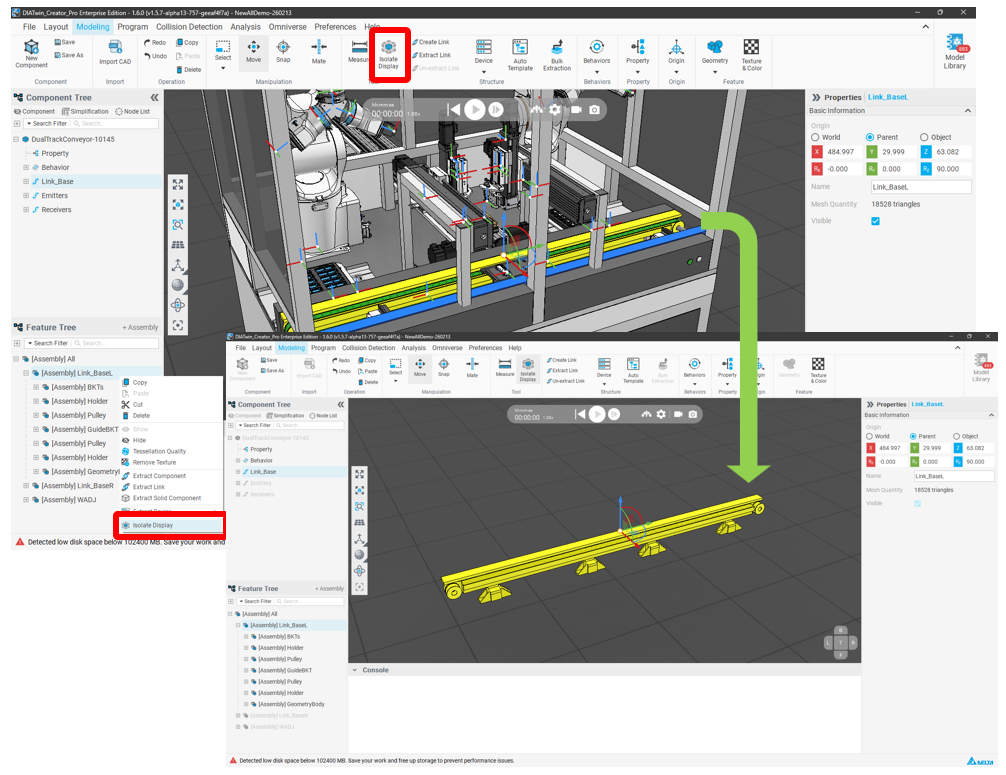Select Node List mode in upper Component Tree
The height and width of the screenshot is (775, 1006).
click(132, 111)
